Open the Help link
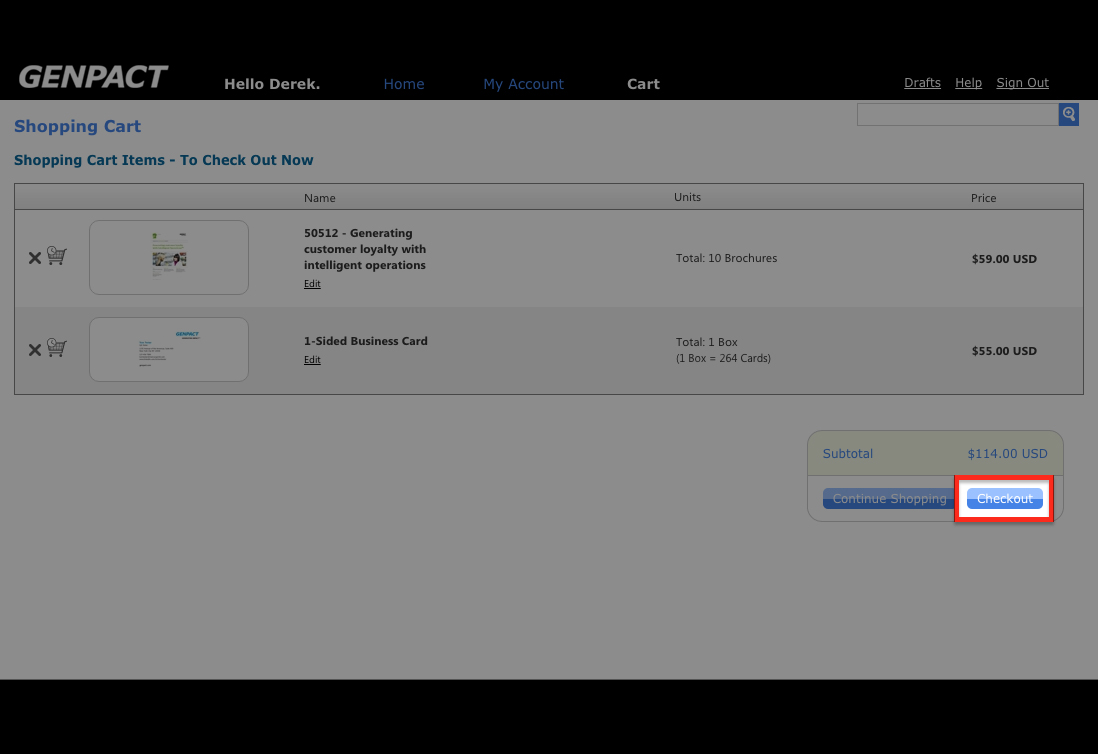The image size is (1098, 754). [968, 83]
